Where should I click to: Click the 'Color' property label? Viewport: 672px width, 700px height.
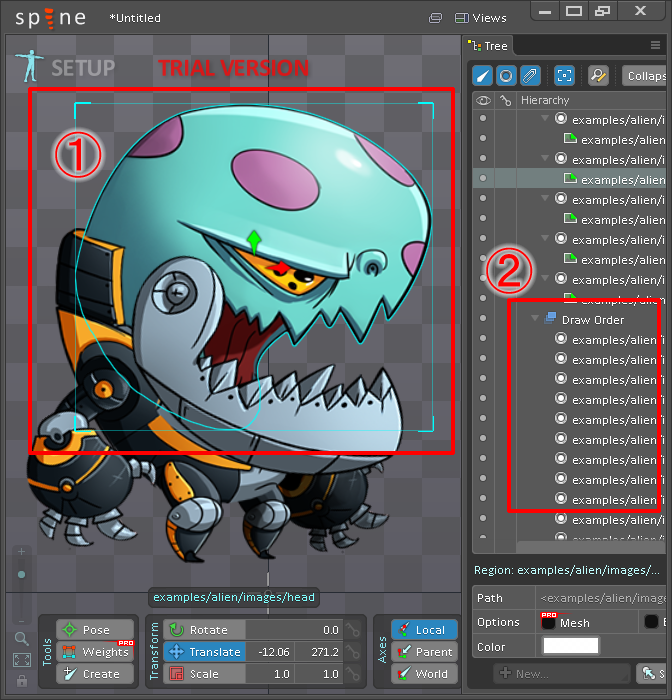click(491, 646)
